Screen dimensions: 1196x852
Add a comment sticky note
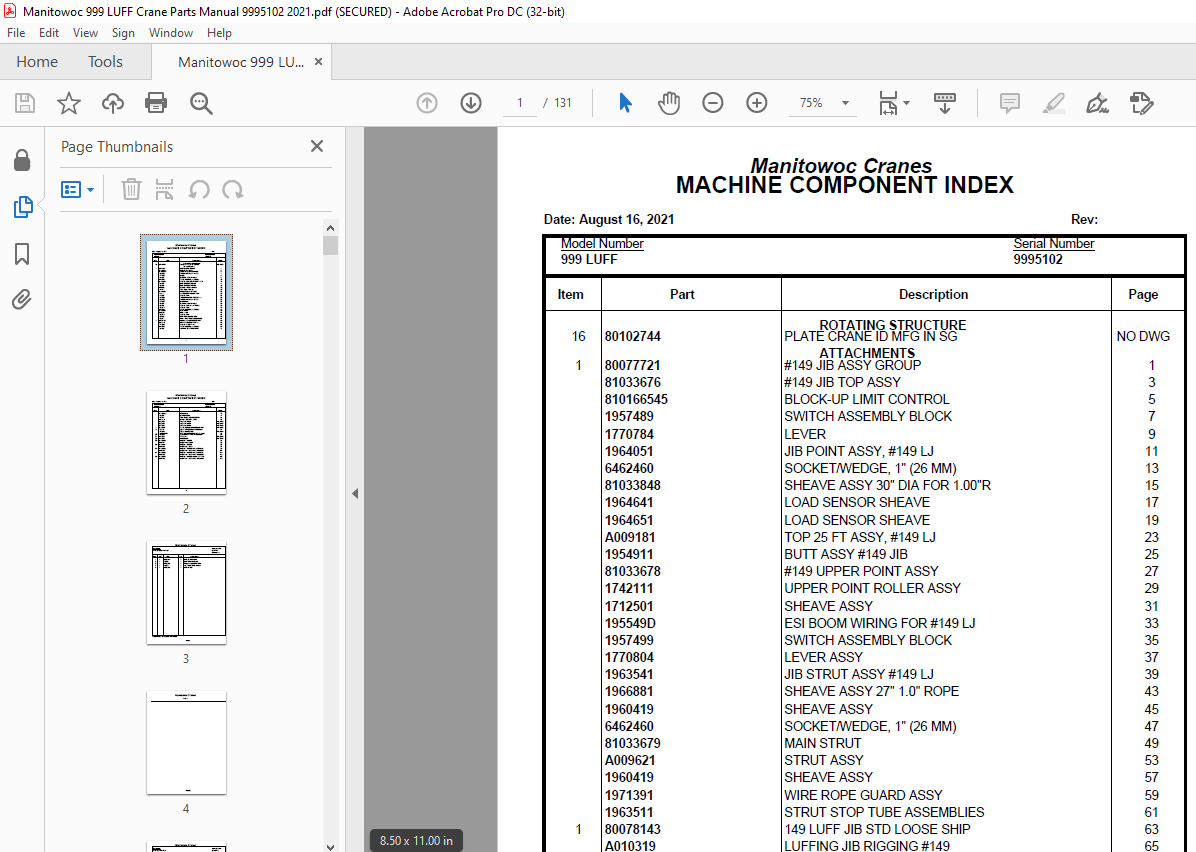click(1010, 103)
